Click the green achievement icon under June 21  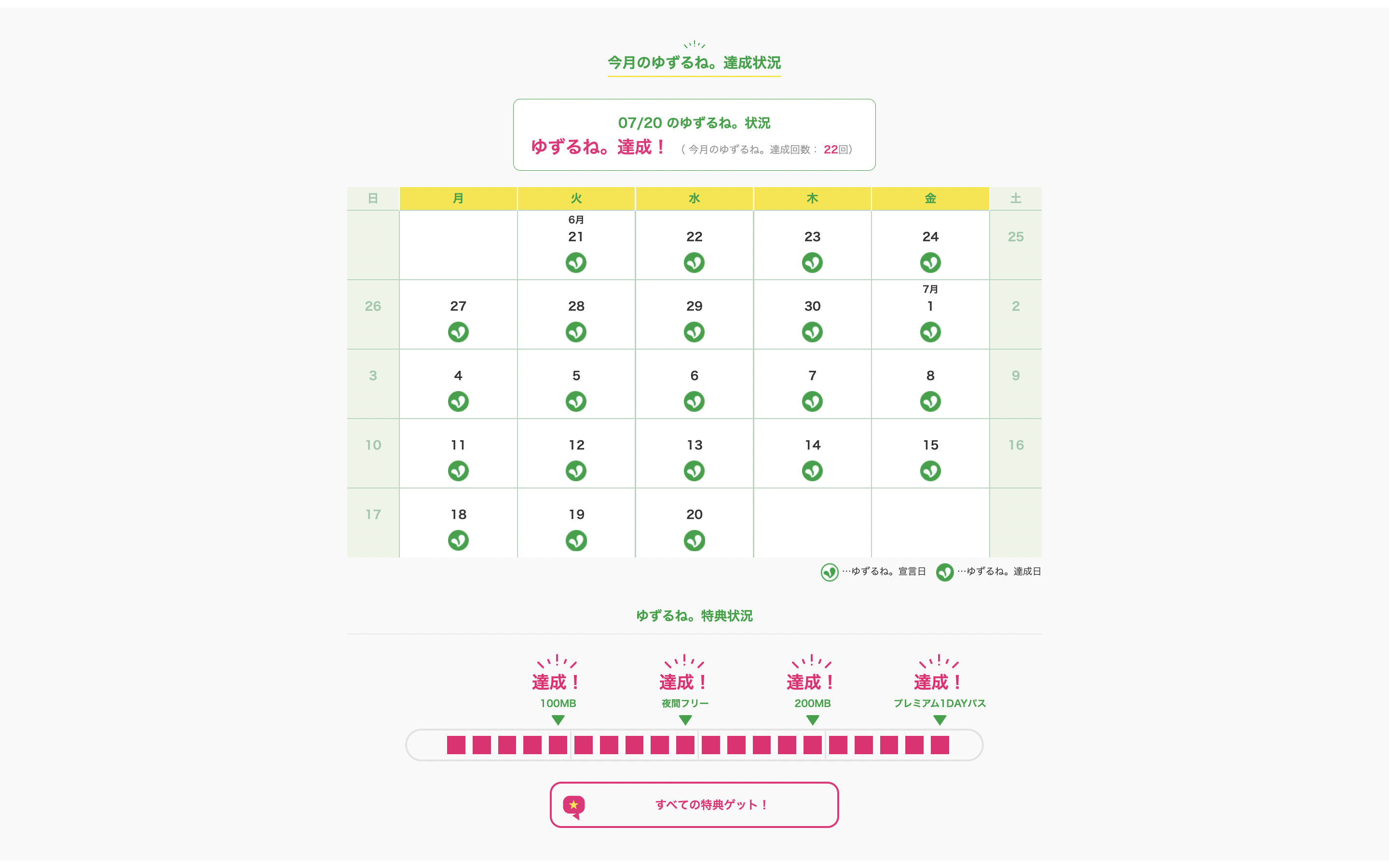pos(576,263)
